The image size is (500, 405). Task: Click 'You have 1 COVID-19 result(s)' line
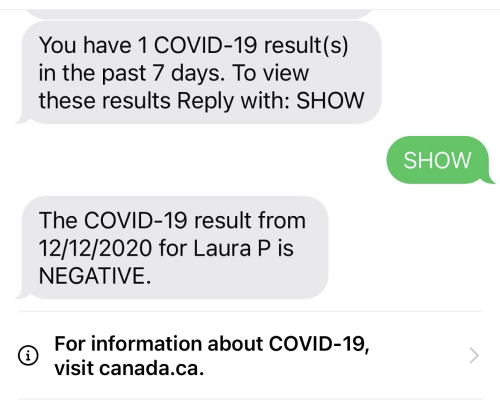[193, 45]
